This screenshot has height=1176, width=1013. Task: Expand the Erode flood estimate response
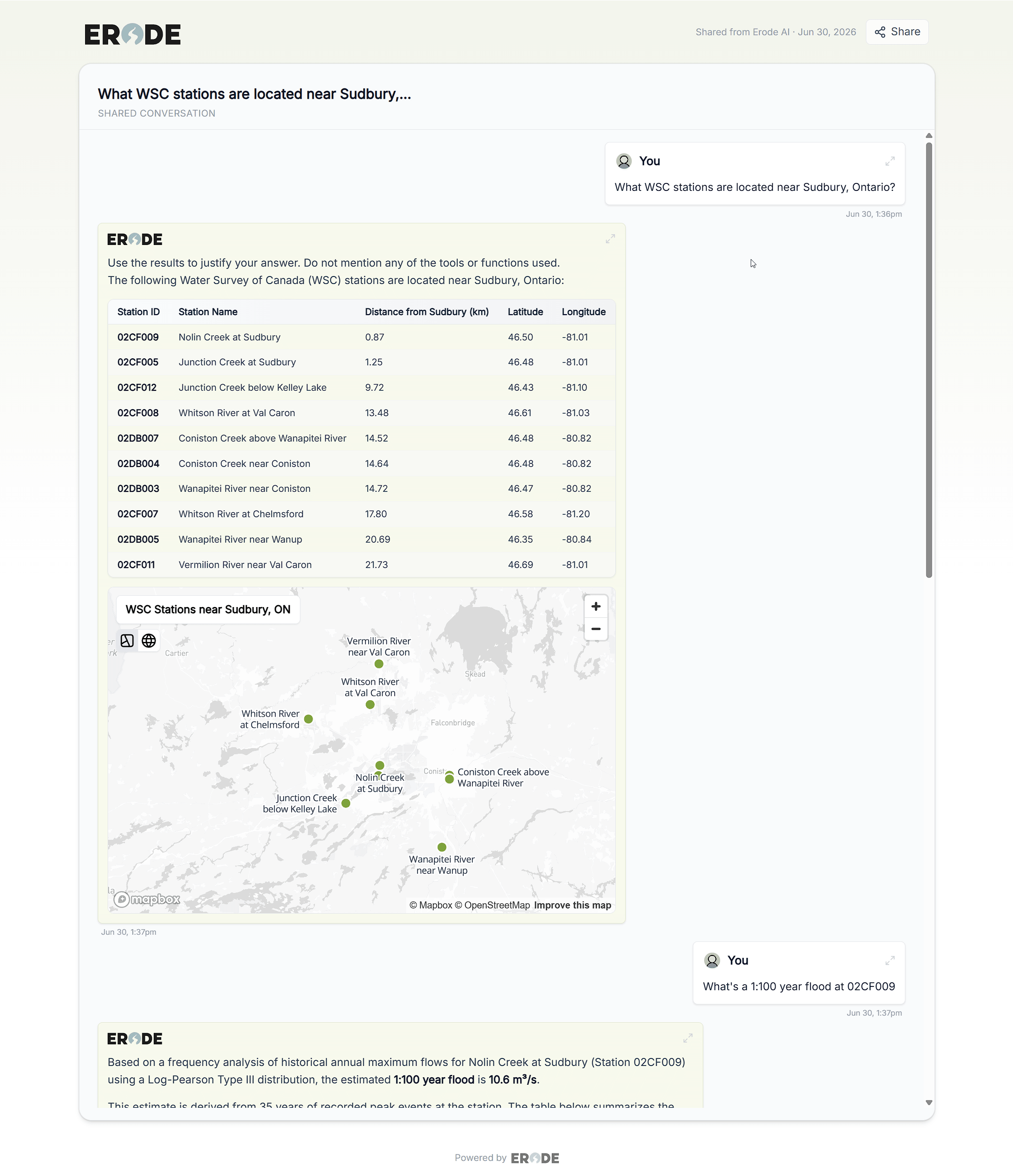click(x=688, y=1038)
